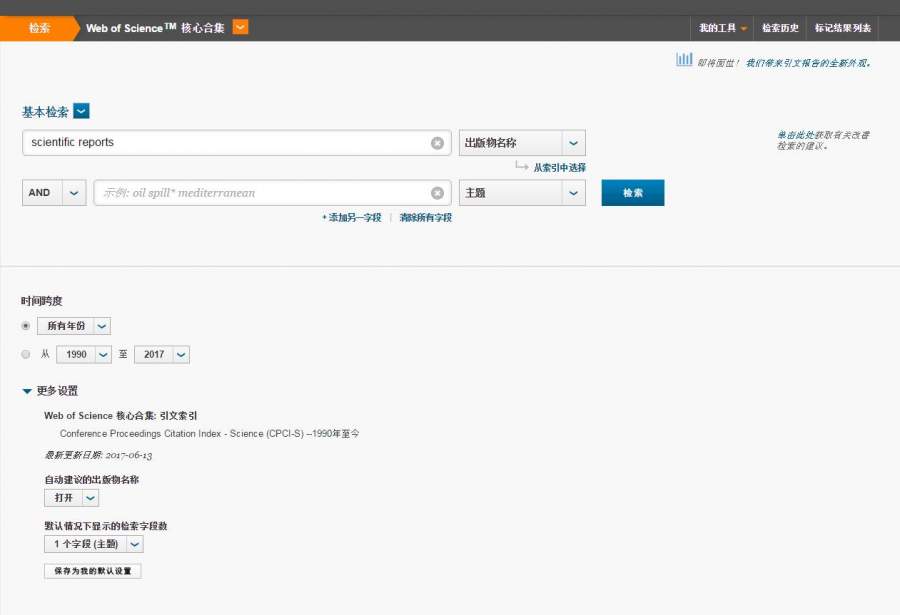Select the 所有年份 radio button
This screenshot has width=900, height=615.
[26, 326]
